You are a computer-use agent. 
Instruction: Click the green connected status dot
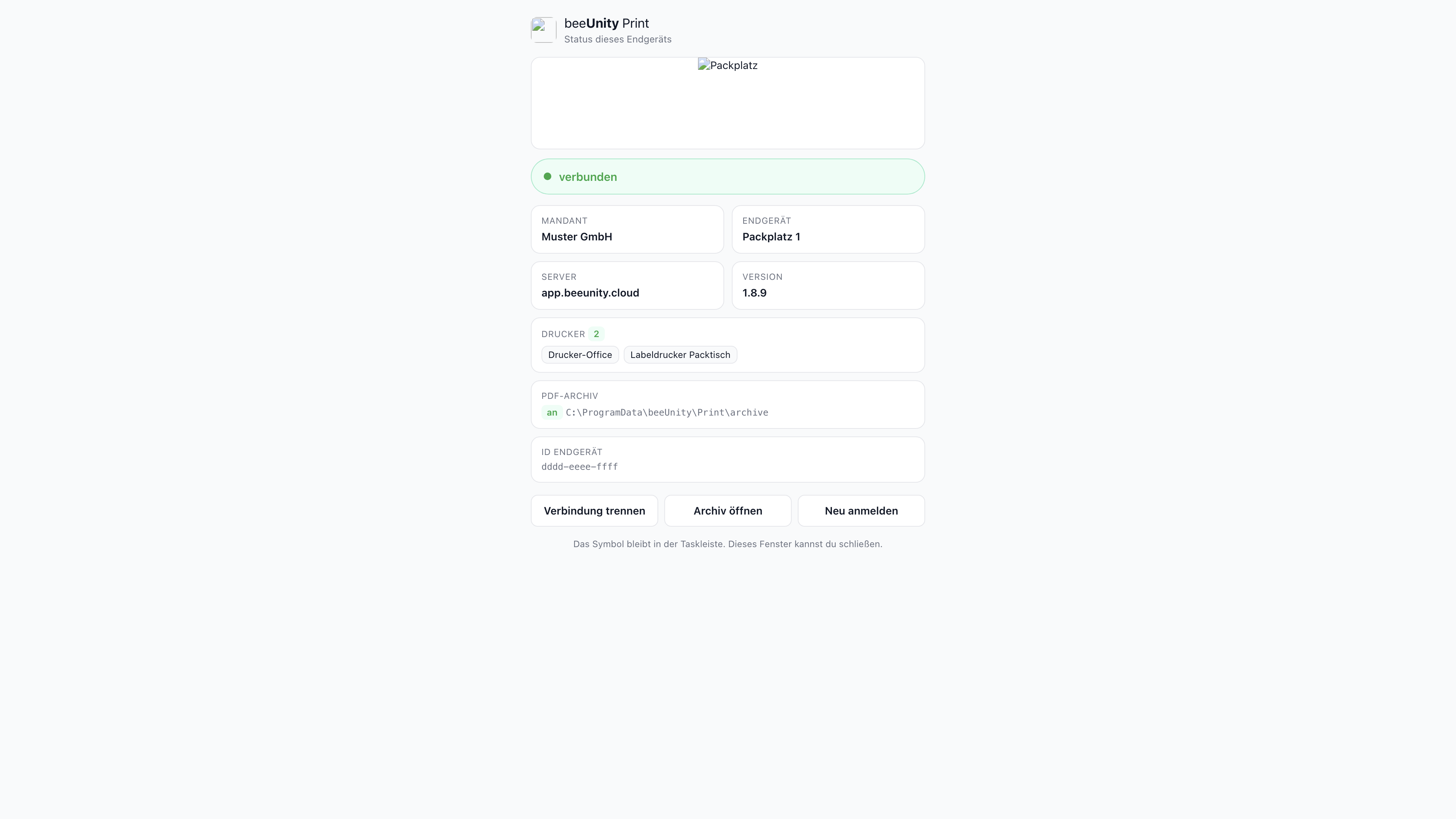547,176
